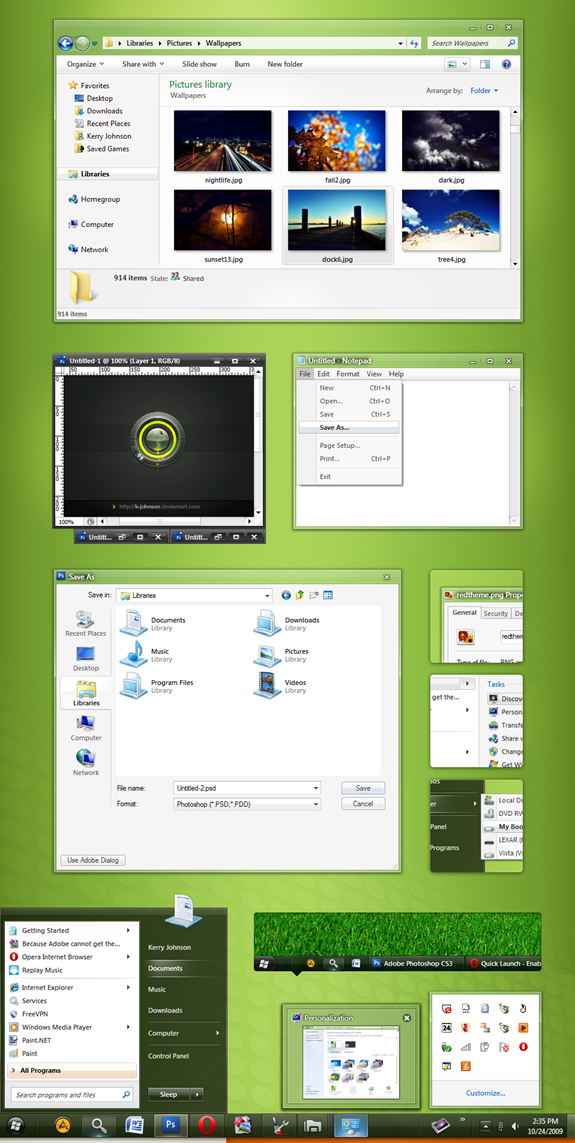Click Slide show in explorer toolbar
The width and height of the screenshot is (575, 1143).
point(200,64)
